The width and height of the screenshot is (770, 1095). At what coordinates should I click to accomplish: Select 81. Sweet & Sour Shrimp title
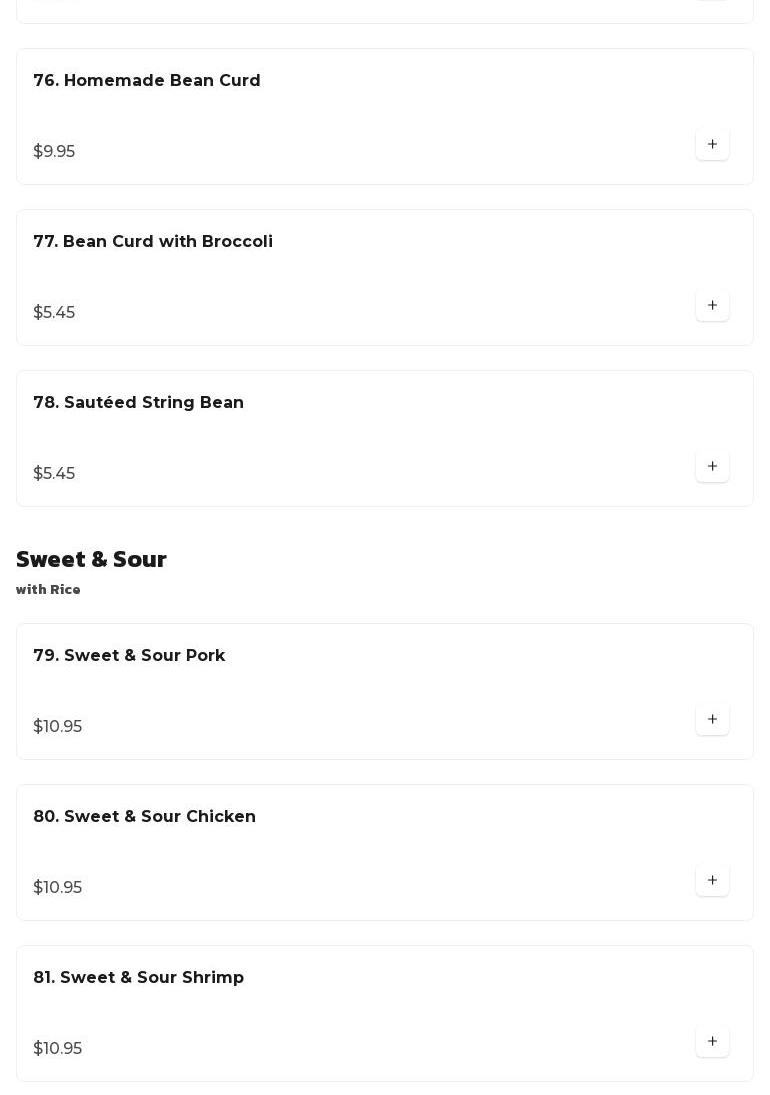[x=139, y=977]
